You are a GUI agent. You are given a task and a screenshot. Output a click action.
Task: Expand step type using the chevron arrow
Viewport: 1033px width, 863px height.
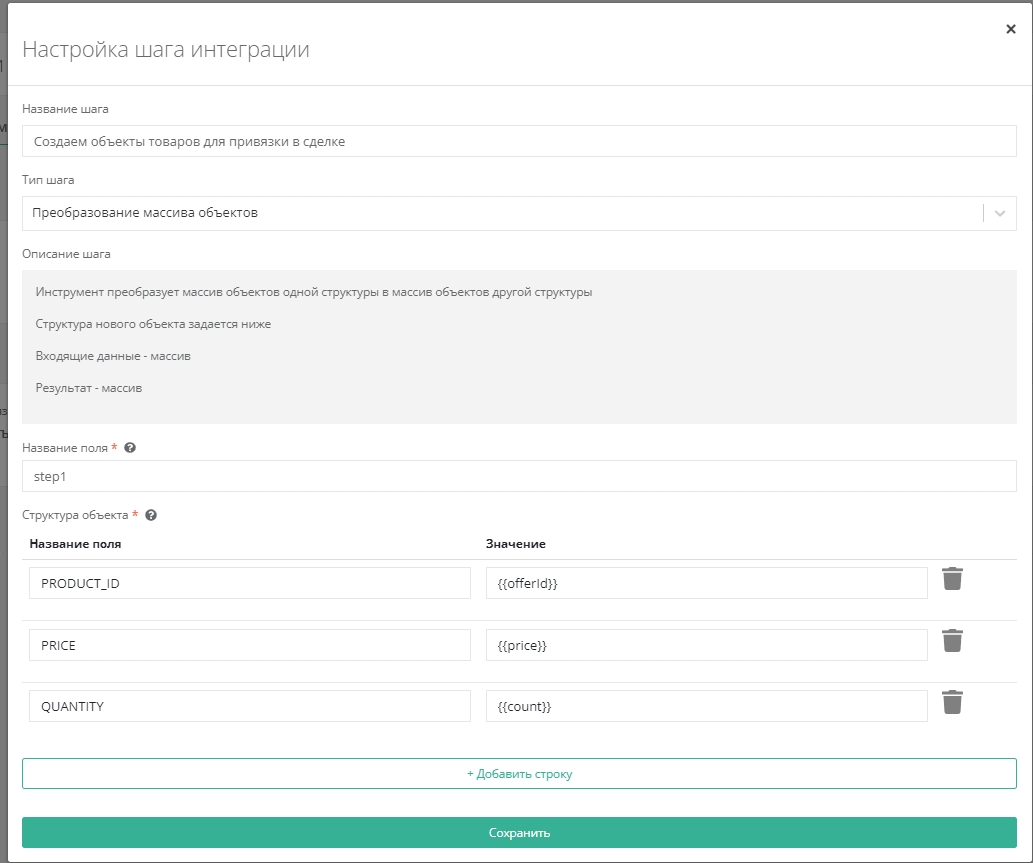(x=1000, y=213)
